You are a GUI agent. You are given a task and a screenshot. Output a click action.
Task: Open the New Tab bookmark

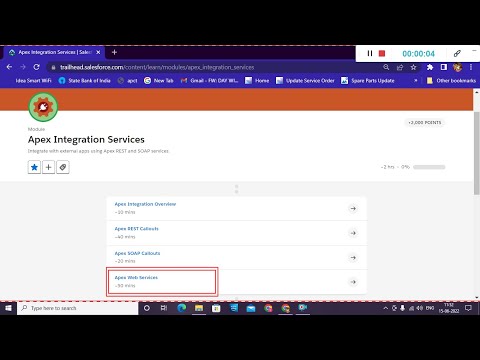159,81
